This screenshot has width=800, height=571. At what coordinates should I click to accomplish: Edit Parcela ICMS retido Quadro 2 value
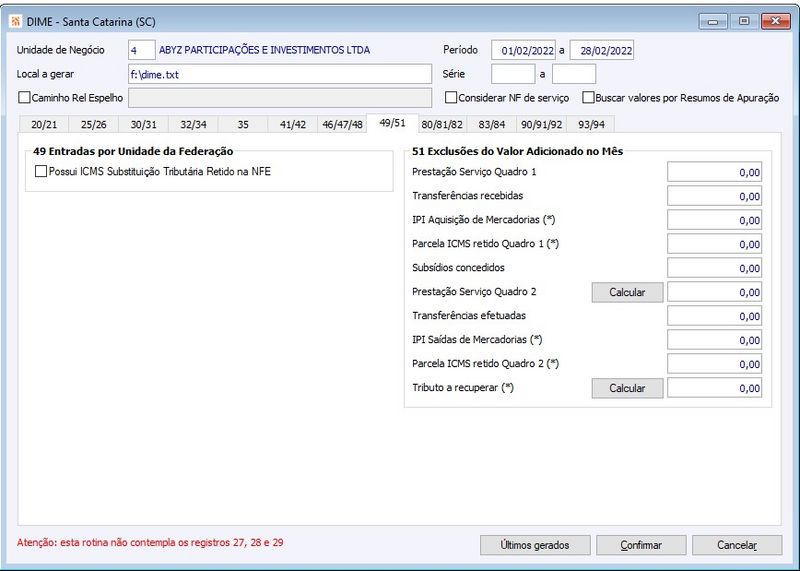[714, 364]
